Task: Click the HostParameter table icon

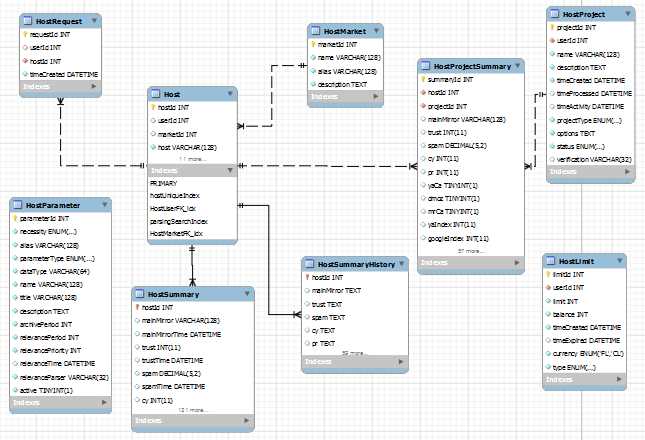Action: pos(18,204)
